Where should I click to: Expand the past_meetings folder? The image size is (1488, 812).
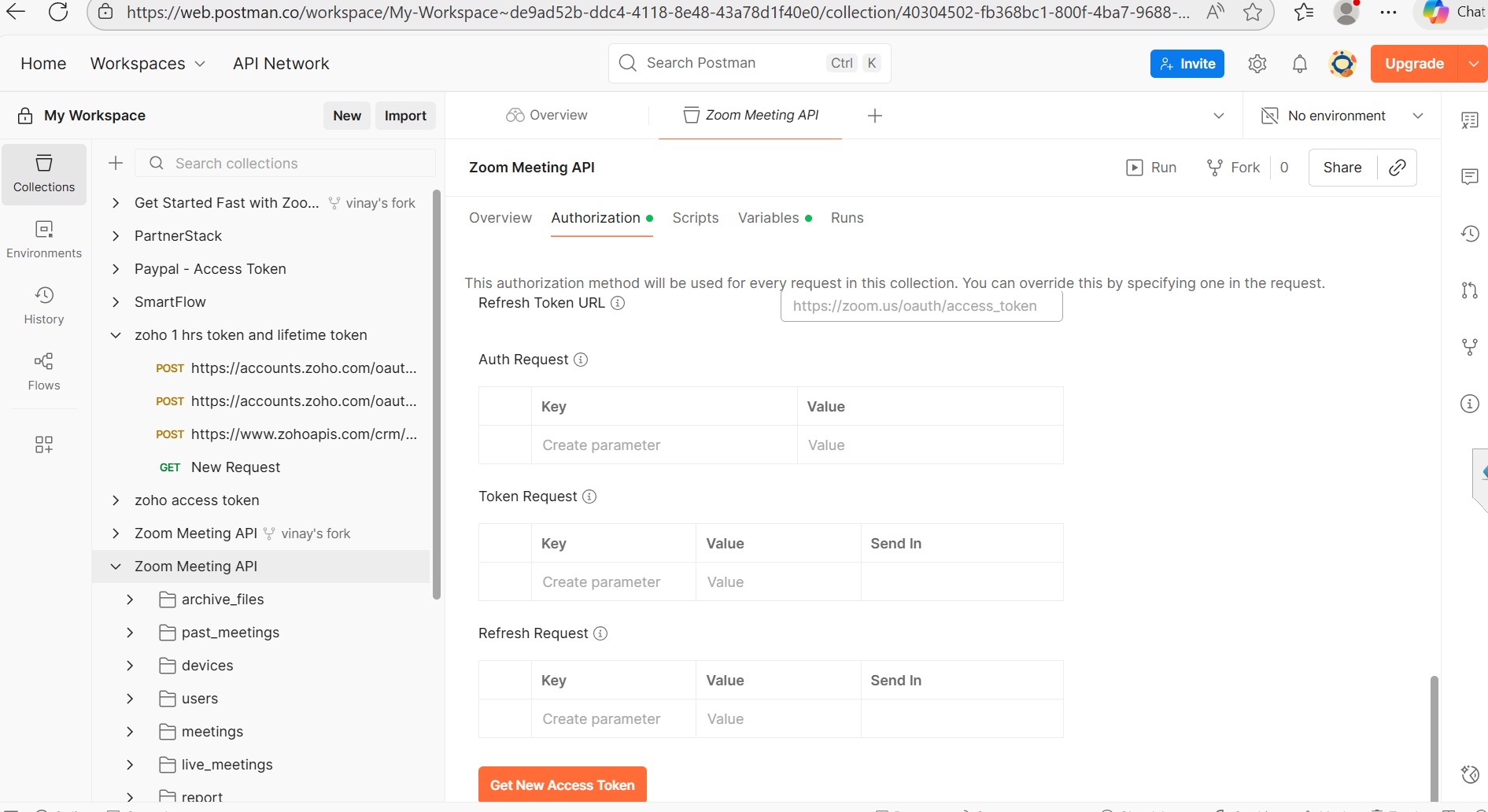coord(130,633)
